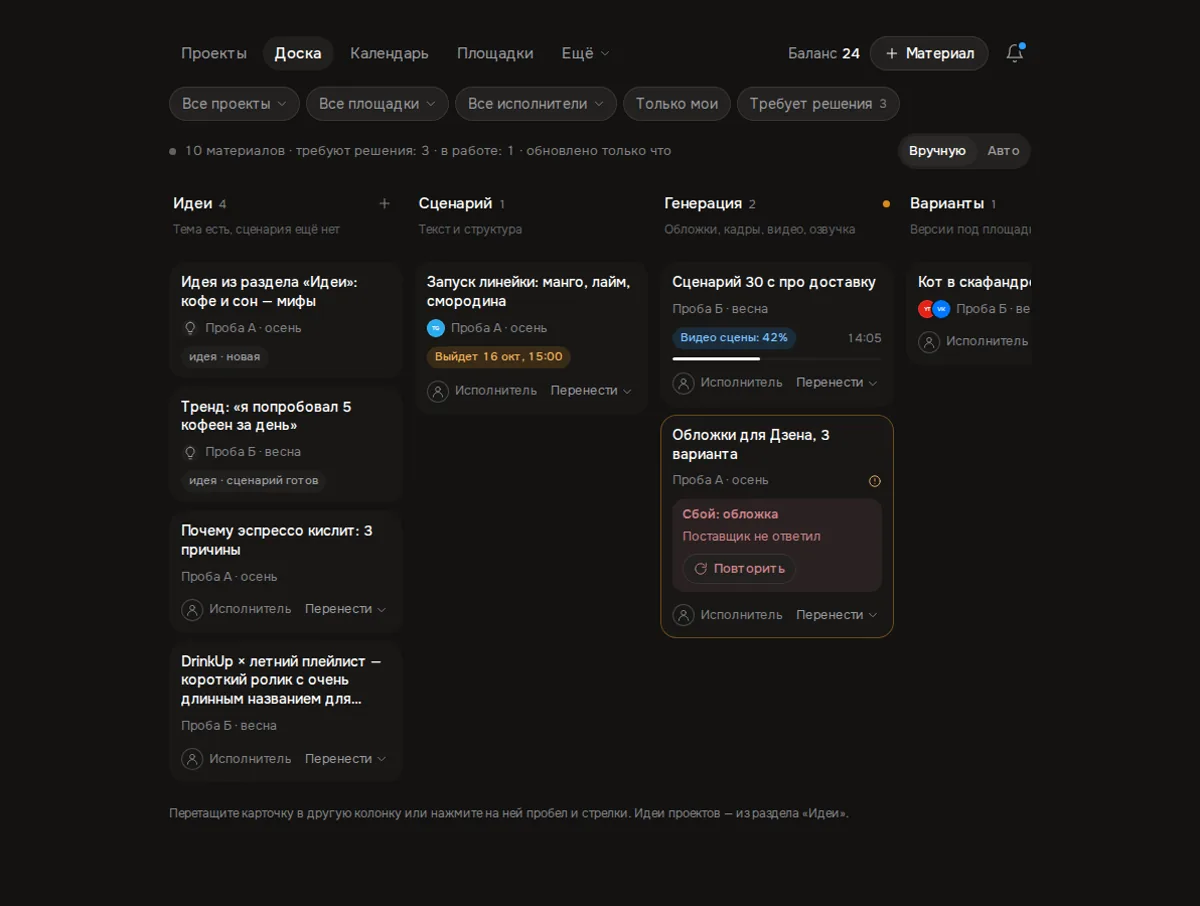Expand the Ещё navigation menu
1200x906 pixels.
coord(585,53)
